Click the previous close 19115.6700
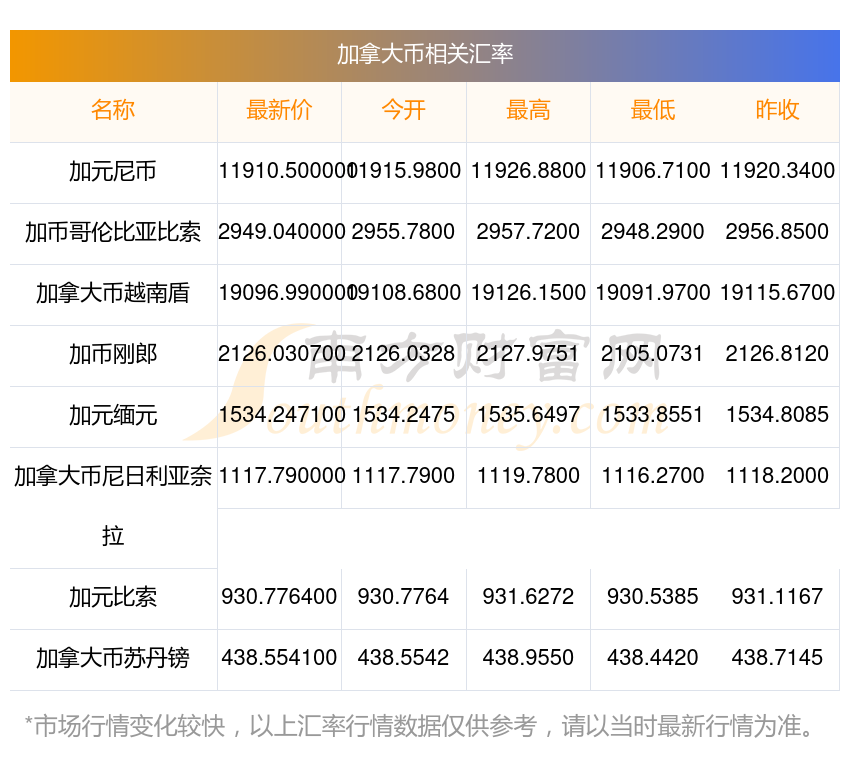 click(x=777, y=293)
